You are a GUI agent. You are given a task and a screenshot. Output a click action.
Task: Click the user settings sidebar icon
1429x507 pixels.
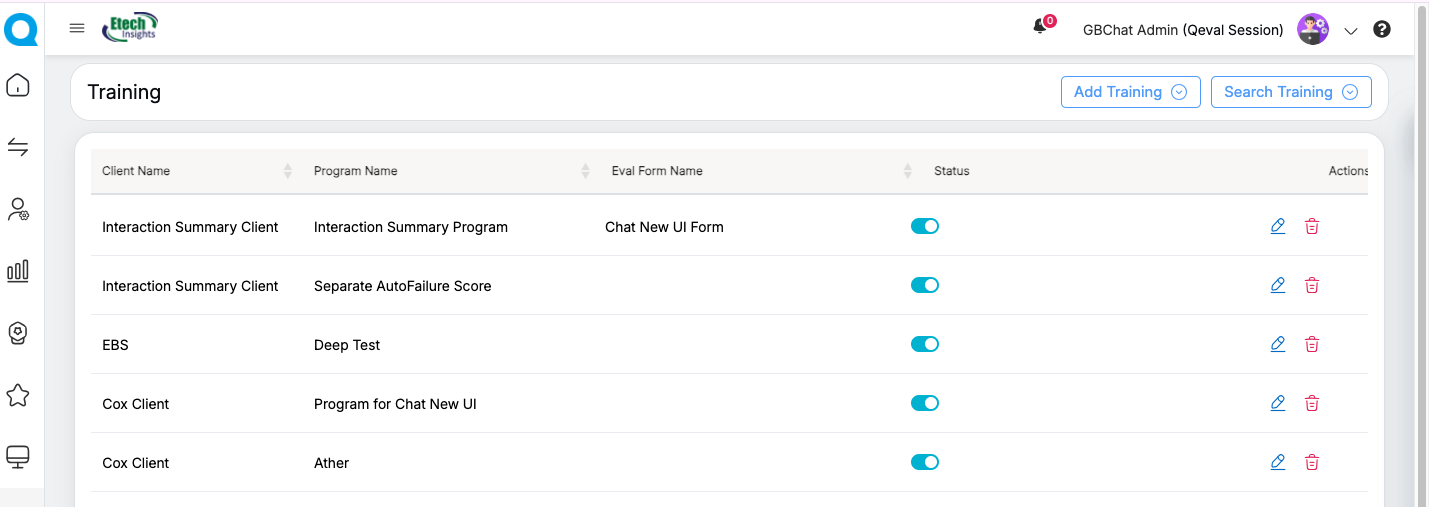click(18, 210)
